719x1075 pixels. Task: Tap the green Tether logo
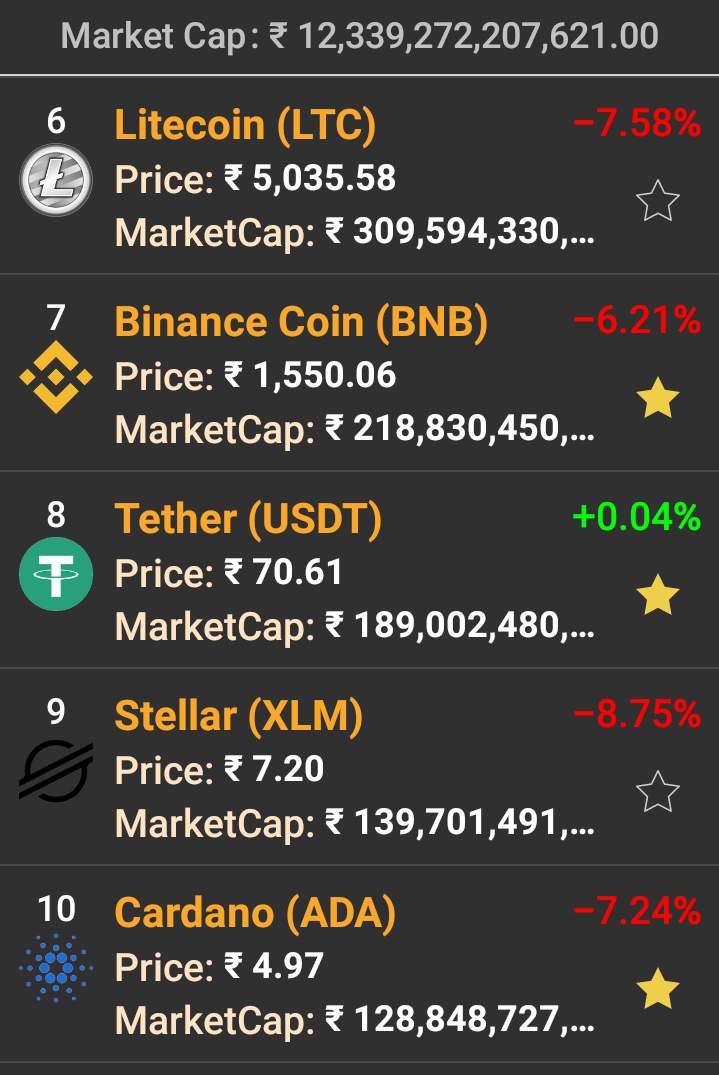[x=56, y=574]
